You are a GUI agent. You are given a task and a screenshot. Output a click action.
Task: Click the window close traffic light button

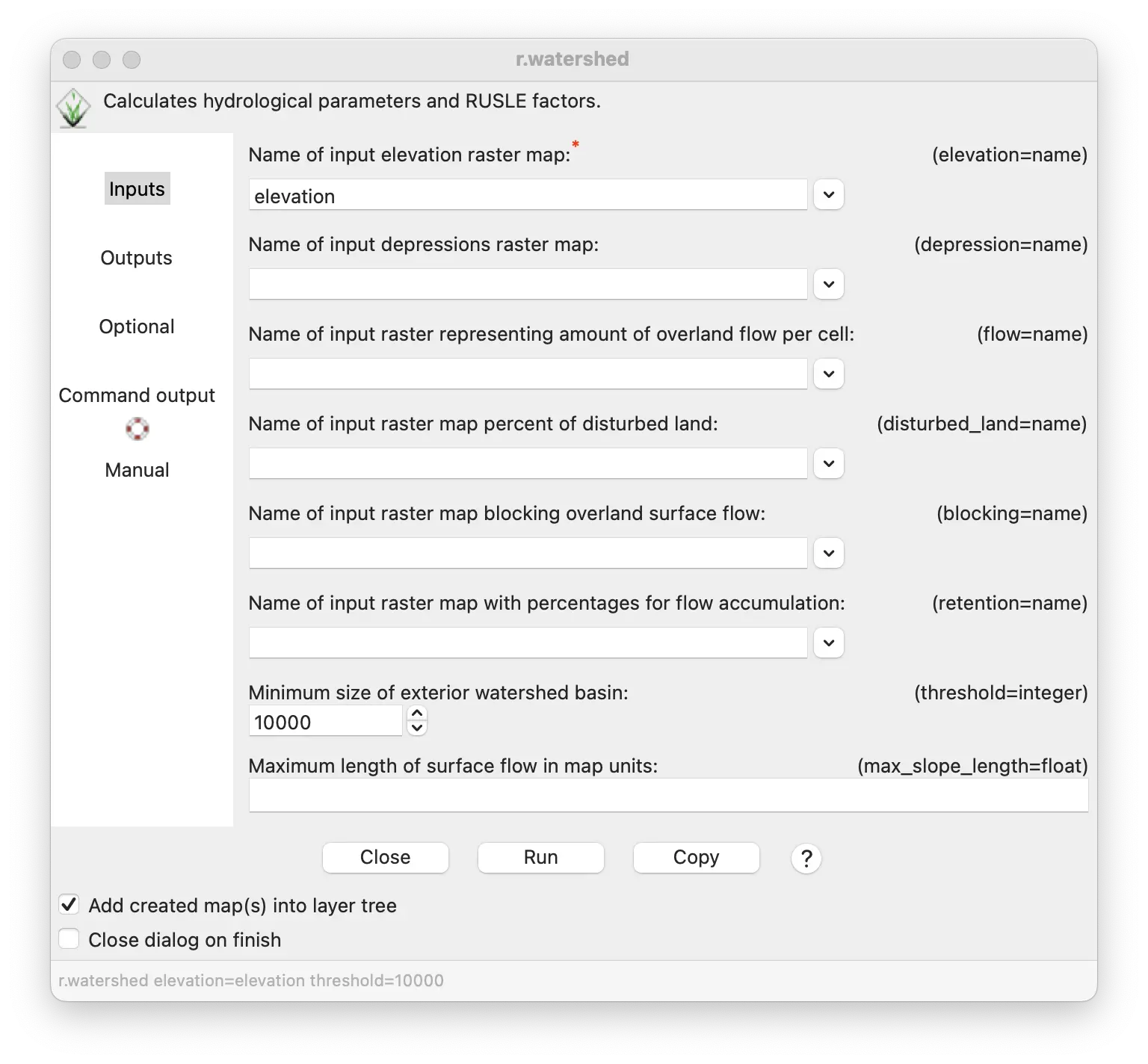click(x=72, y=60)
